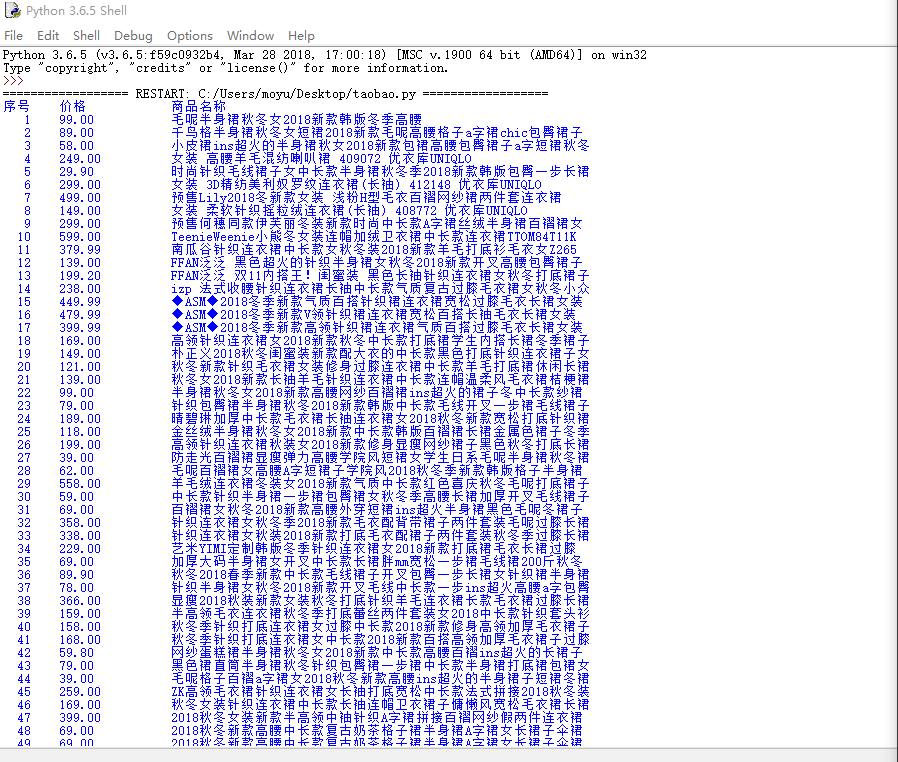Open the Edit menu
Viewport: 898px width, 762px height.
[x=48, y=35]
